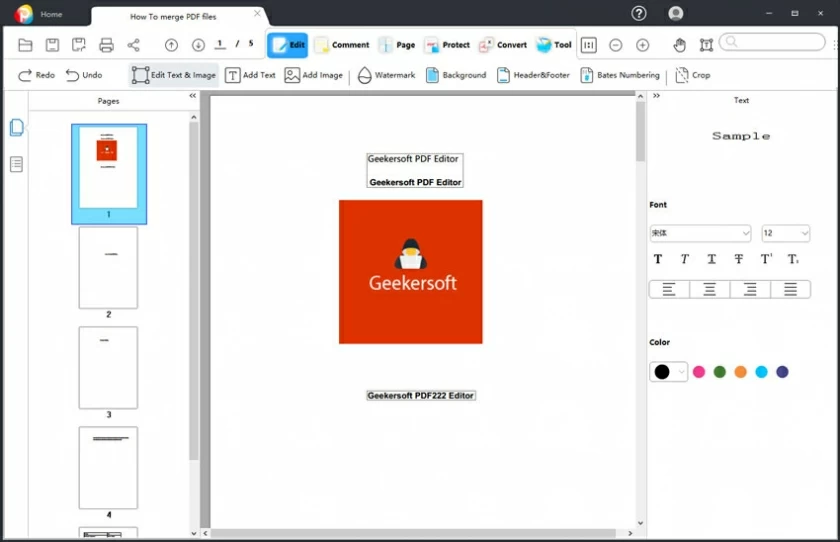Click the text selection tool icon

(x=706, y=45)
